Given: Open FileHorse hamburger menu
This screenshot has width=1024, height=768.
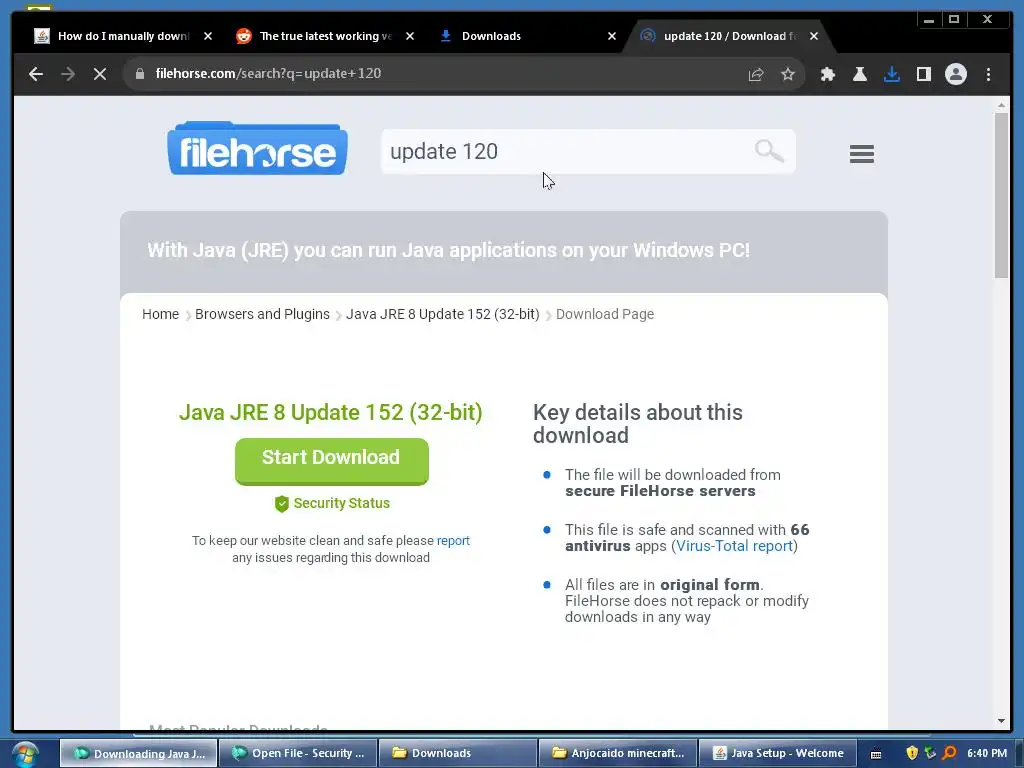Looking at the screenshot, I should [x=861, y=153].
